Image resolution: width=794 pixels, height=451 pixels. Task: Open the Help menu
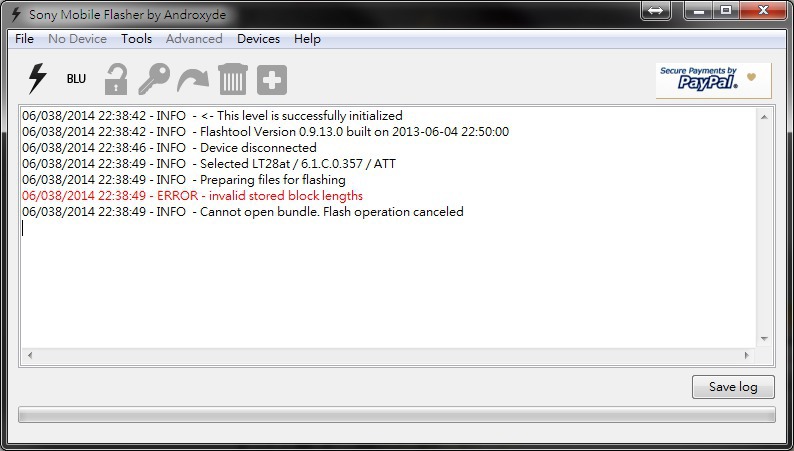(307, 39)
